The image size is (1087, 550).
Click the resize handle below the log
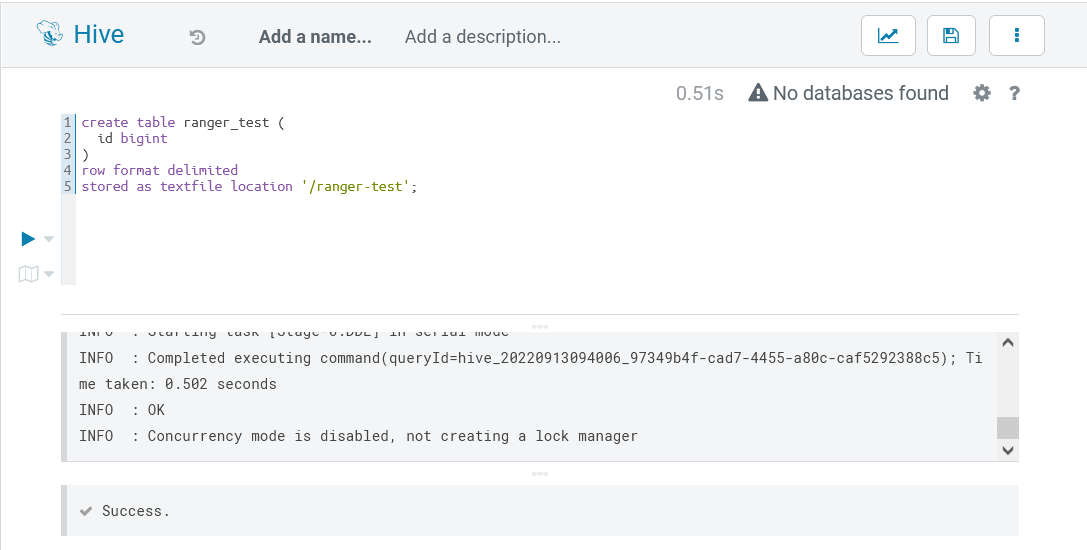(x=540, y=473)
